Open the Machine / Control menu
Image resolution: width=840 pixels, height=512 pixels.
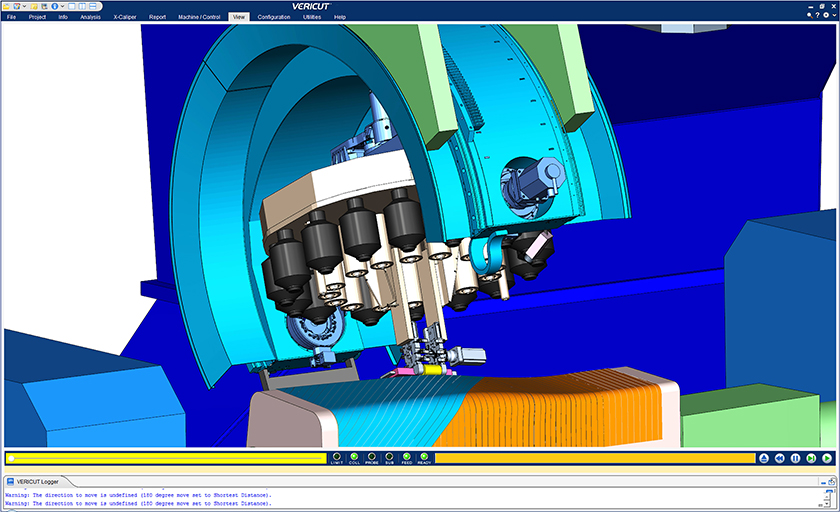point(199,17)
